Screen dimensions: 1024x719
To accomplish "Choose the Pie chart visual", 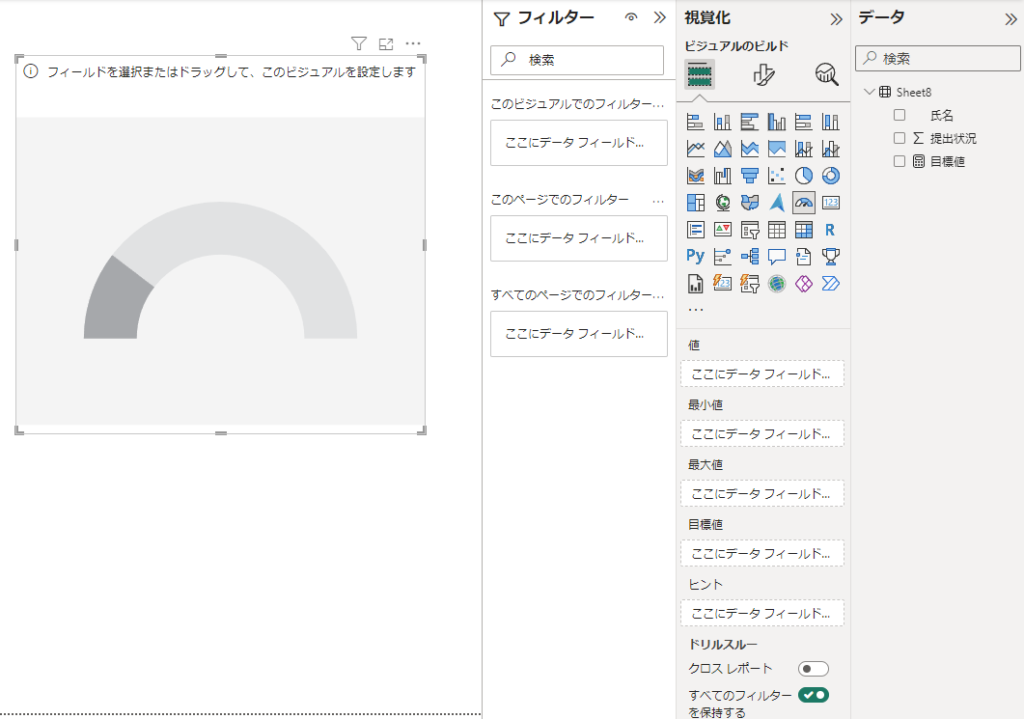I will coord(804,176).
